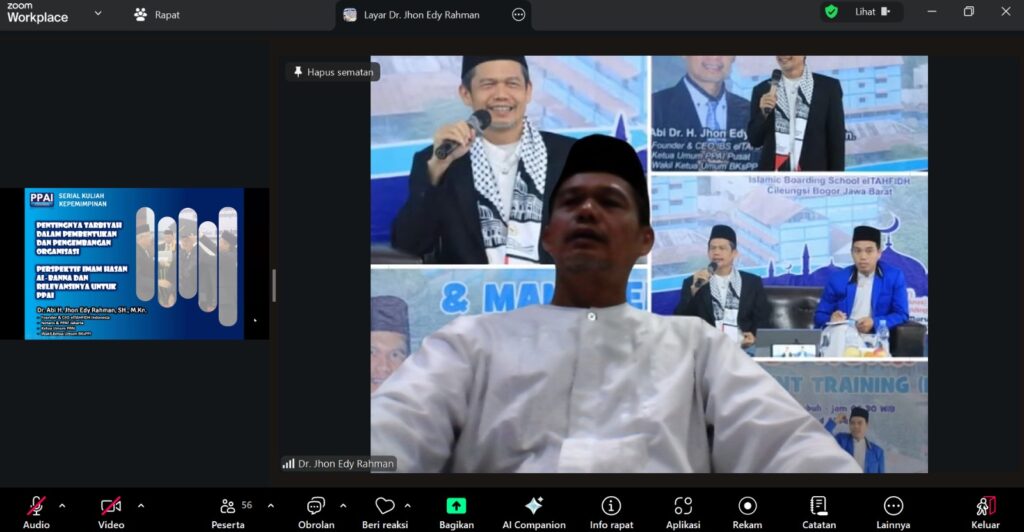
Task: Expand audio options arrow beside Audio
Action: [62, 505]
